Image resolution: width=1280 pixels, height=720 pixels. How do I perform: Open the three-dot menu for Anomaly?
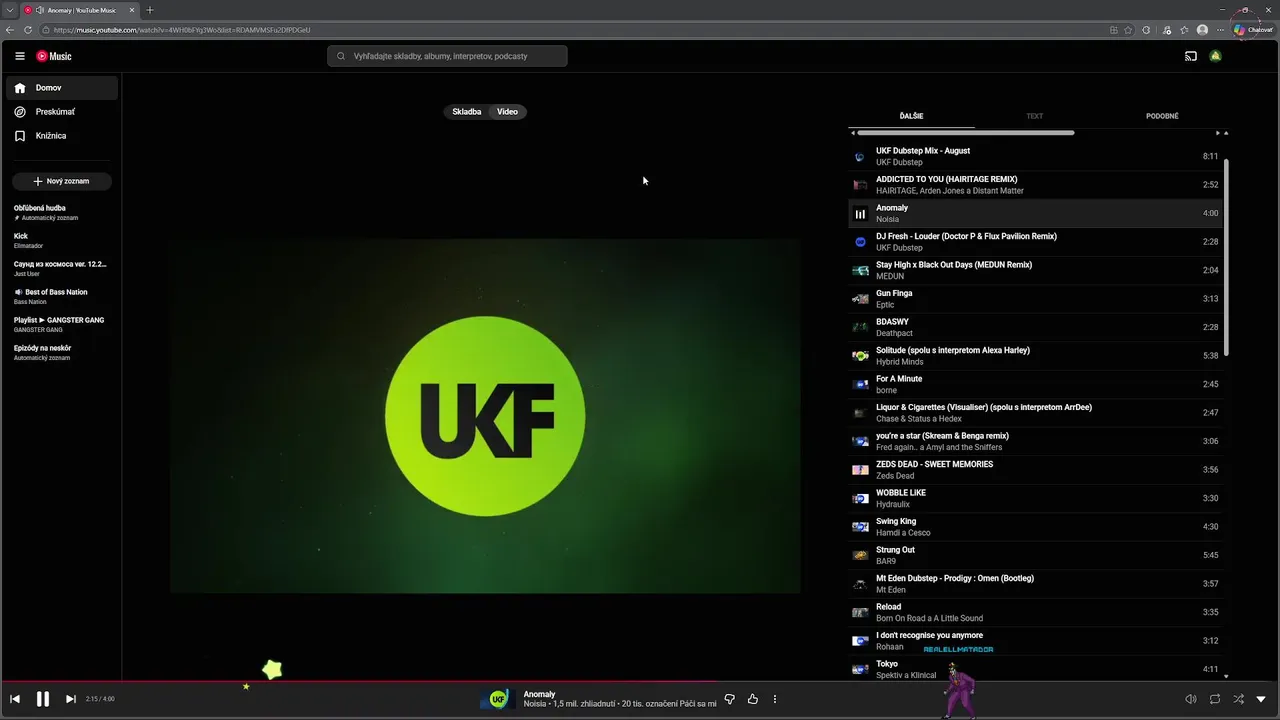point(774,699)
